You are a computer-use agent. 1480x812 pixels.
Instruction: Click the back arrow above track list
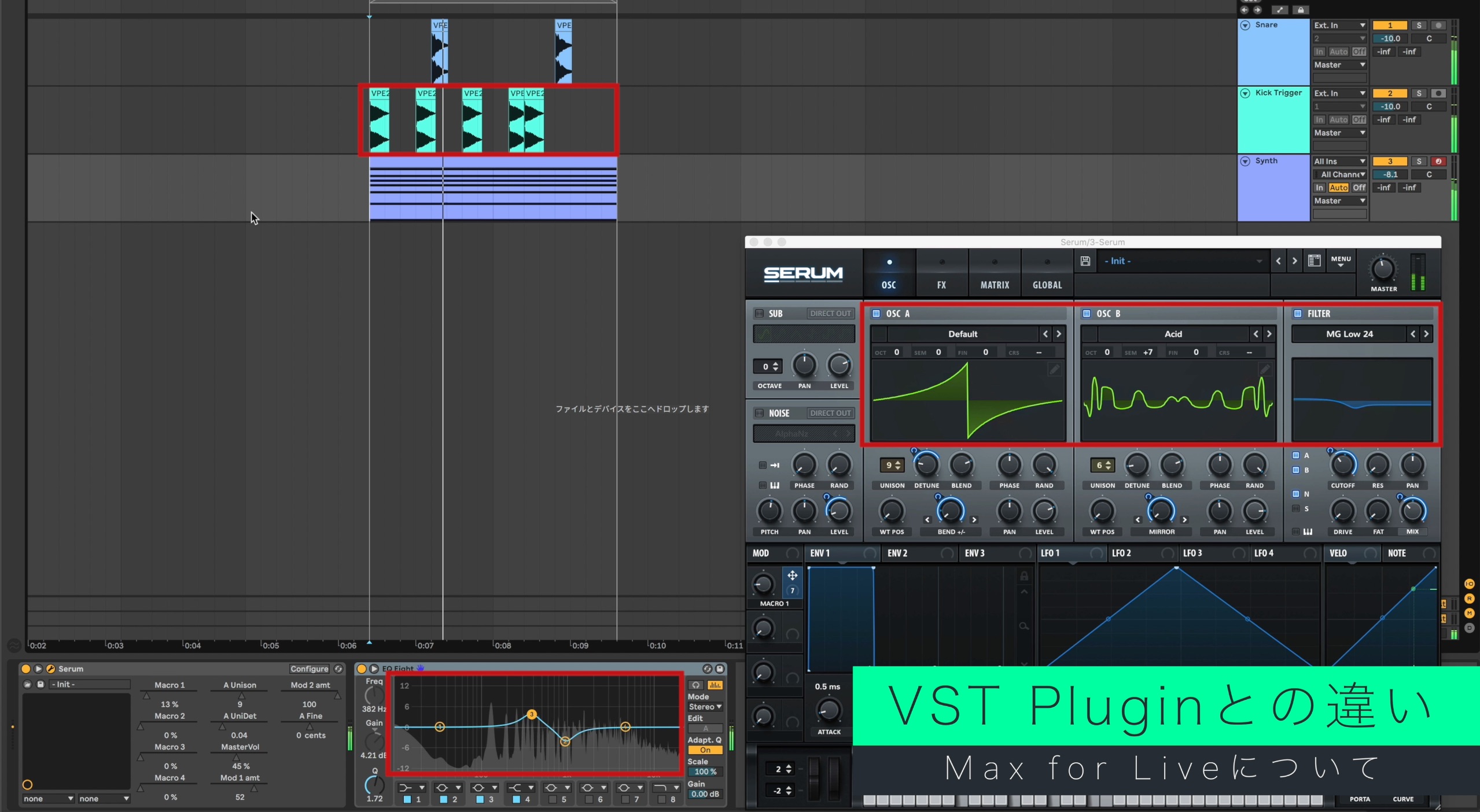click(x=1245, y=10)
